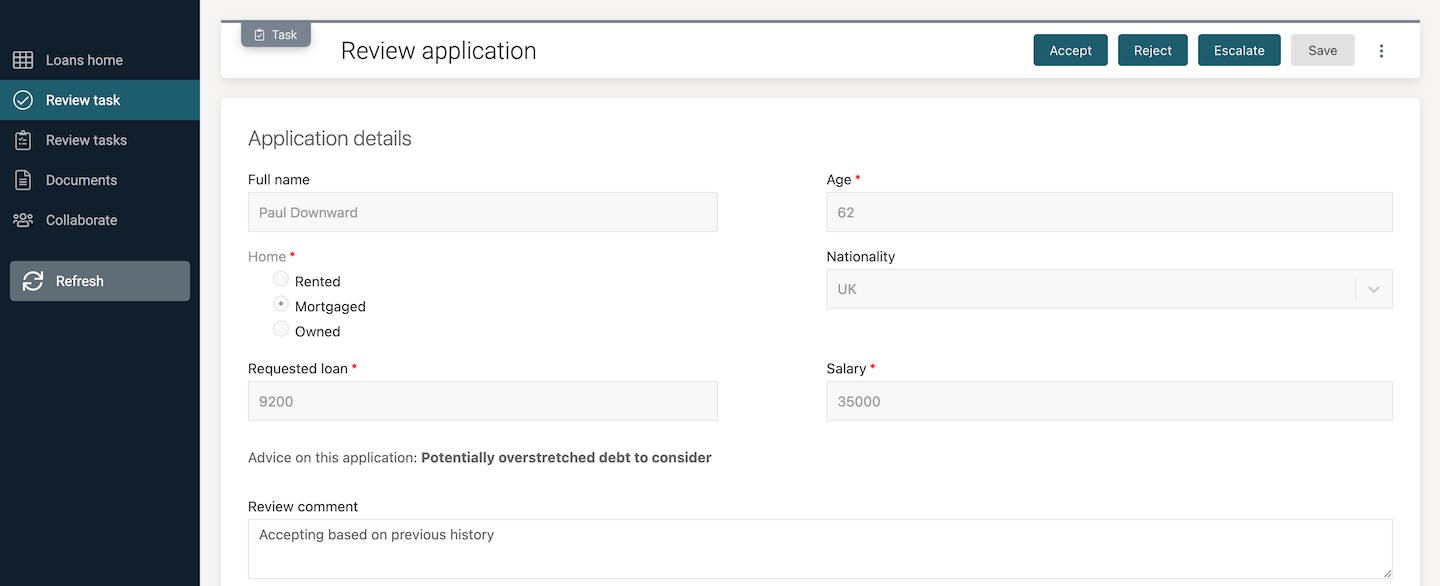Click the Review task checkmark icon
1440x586 pixels.
[x=22, y=99]
